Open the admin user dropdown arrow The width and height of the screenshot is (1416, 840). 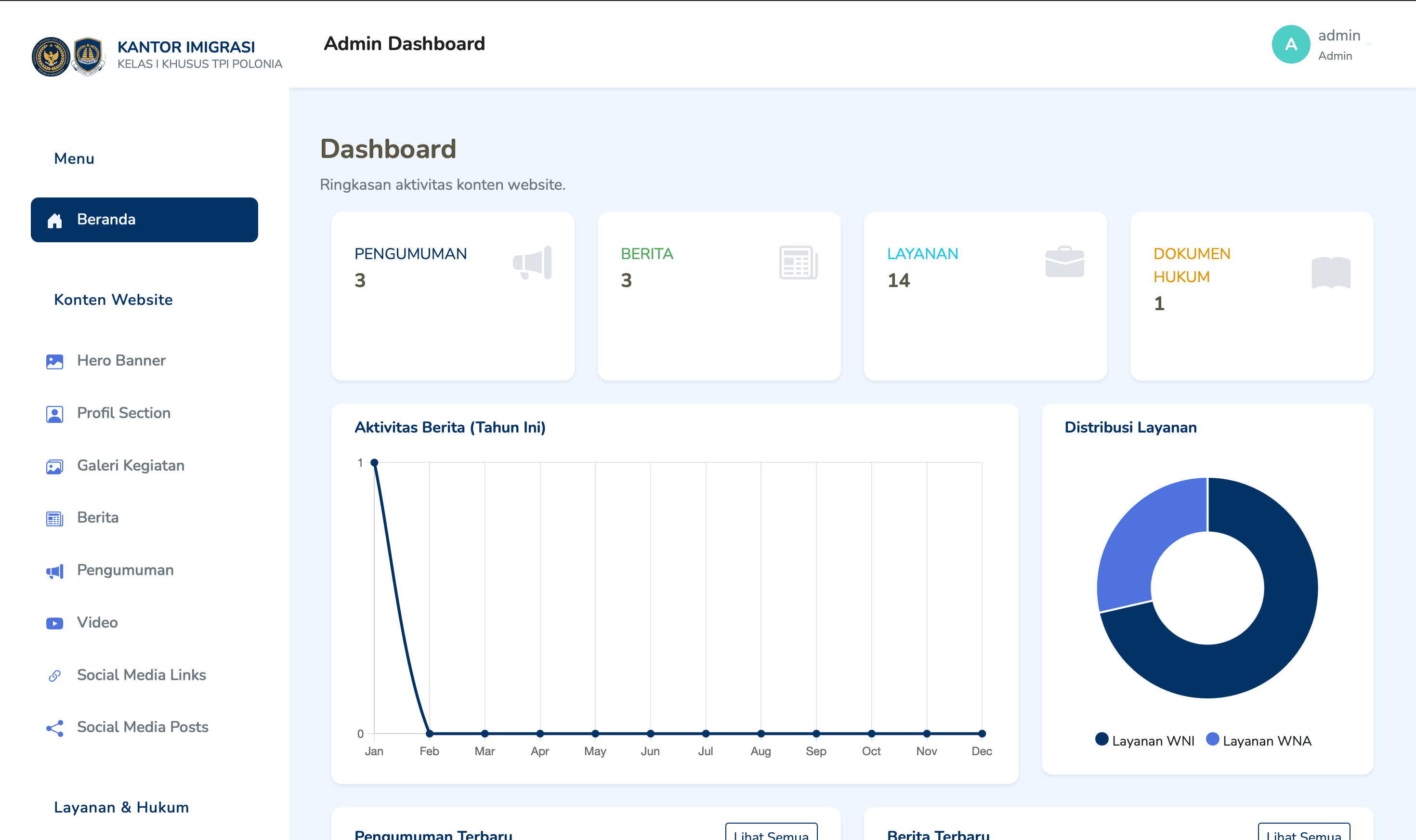[1369, 44]
